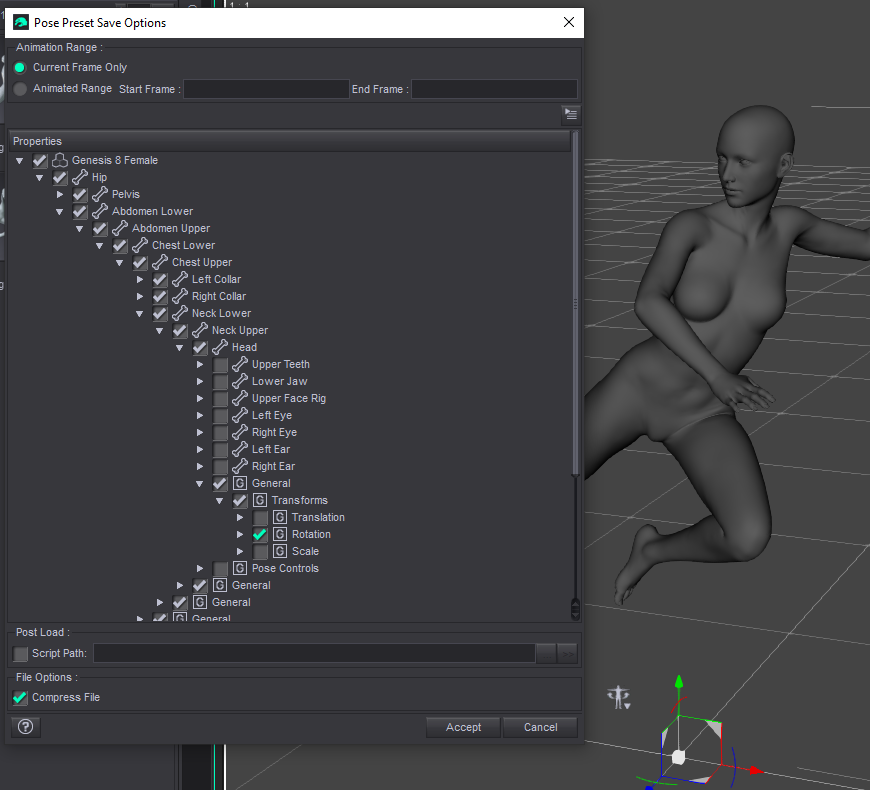The image size is (870, 790).
Task: Select the Animated Range radio button
Action: click(20, 89)
